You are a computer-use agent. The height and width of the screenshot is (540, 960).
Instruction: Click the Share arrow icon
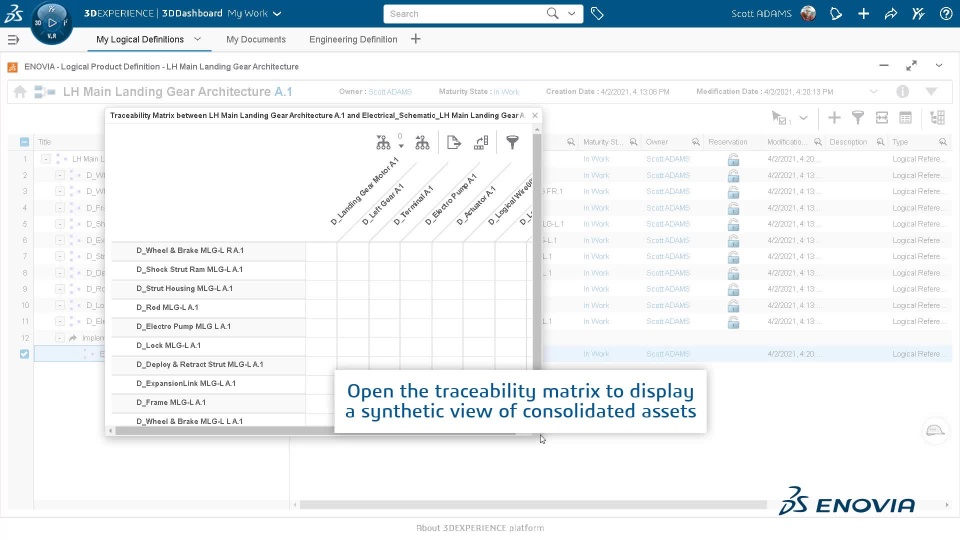[891, 13]
